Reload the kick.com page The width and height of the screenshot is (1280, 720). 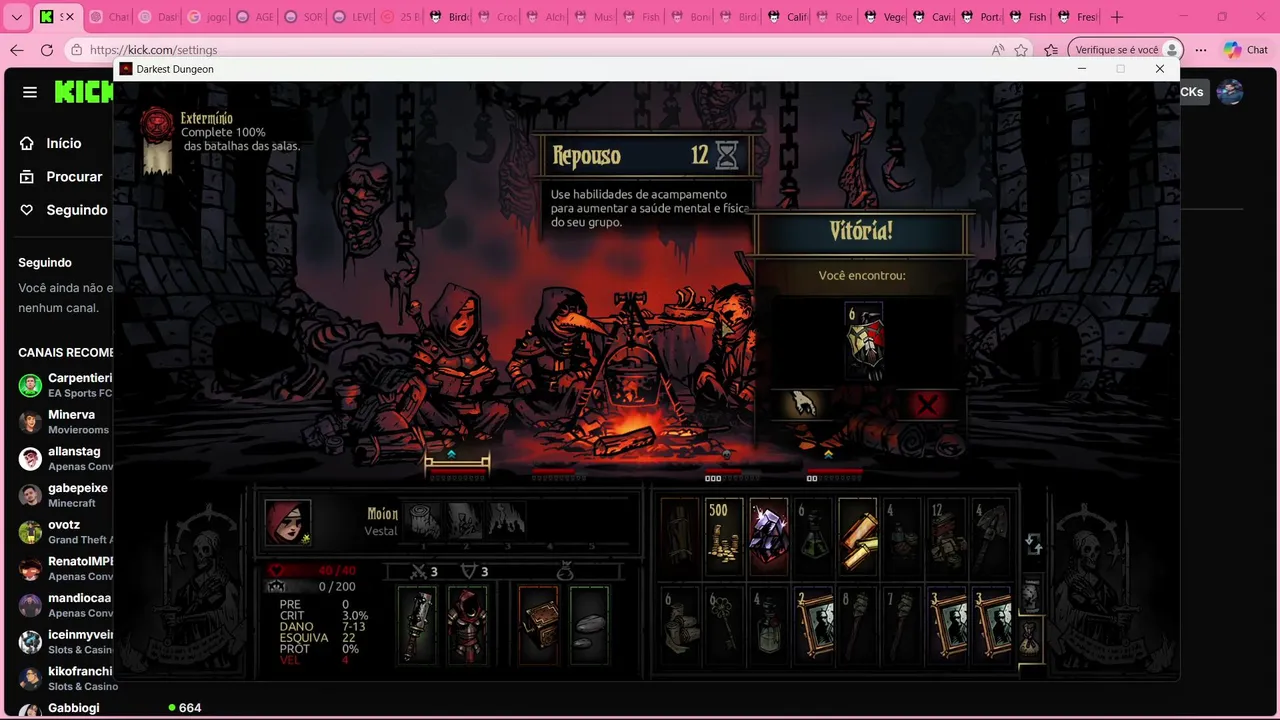pyautogui.click(x=46, y=50)
